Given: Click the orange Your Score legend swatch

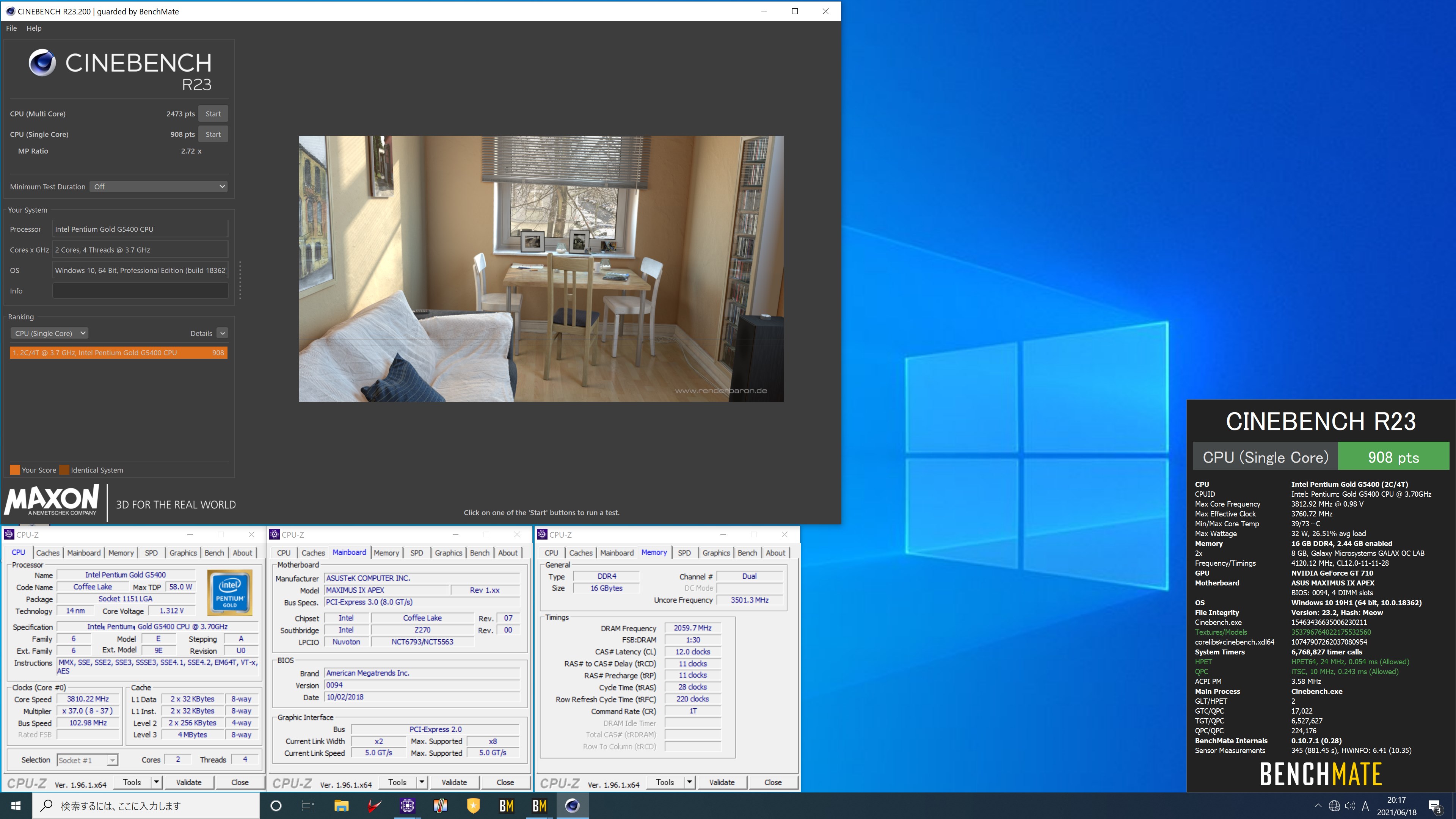Looking at the screenshot, I should click(15, 470).
